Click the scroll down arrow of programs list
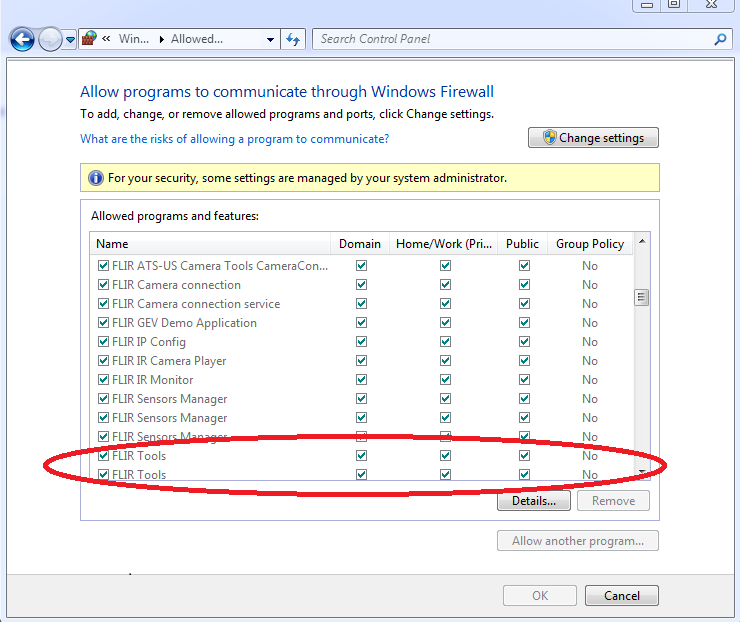740x622 pixels. coord(642,471)
